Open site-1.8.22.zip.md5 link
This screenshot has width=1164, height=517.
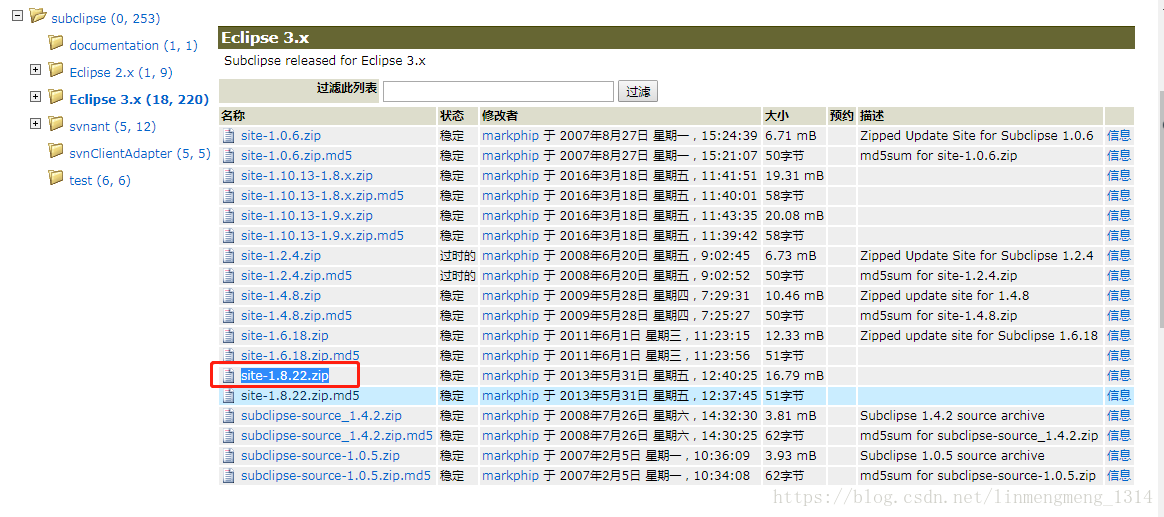click(300, 396)
